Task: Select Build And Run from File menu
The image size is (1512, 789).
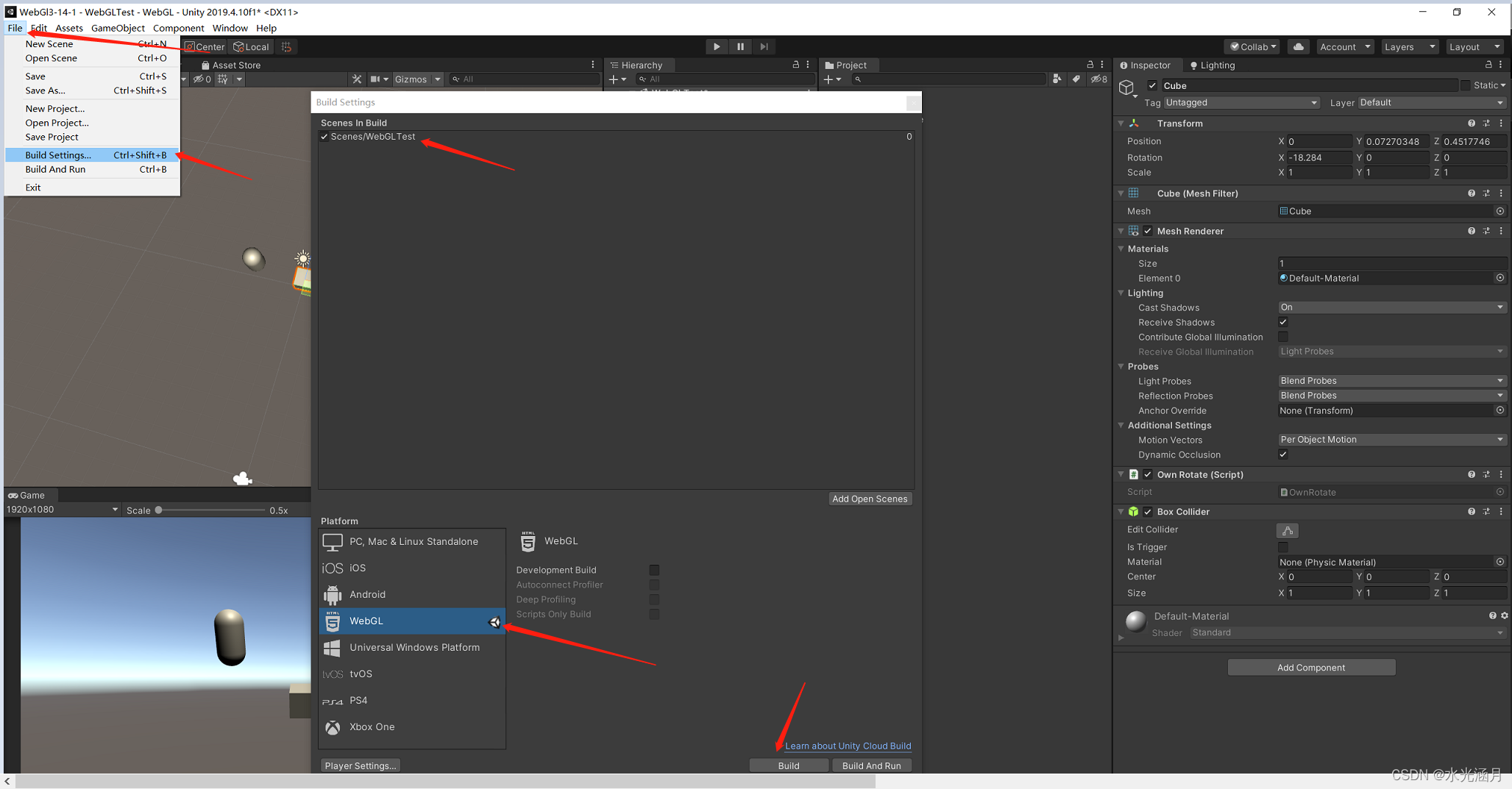Action: point(55,169)
